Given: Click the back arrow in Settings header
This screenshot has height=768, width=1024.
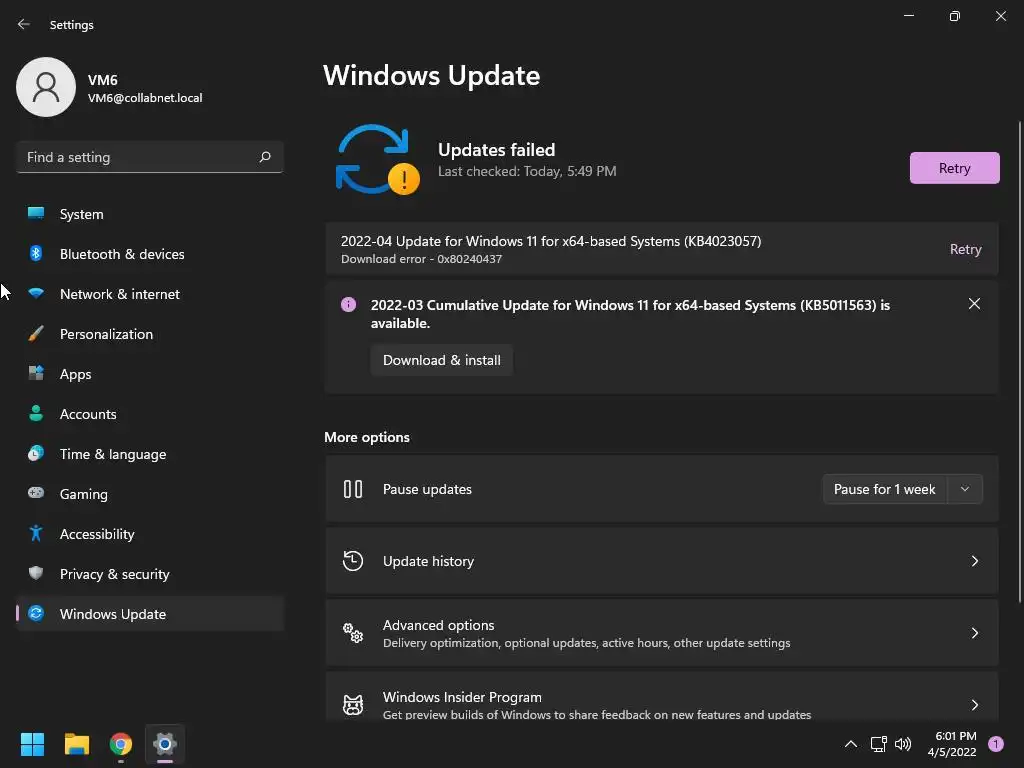Looking at the screenshot, I should pyautogui.click(x=24, y=24).
